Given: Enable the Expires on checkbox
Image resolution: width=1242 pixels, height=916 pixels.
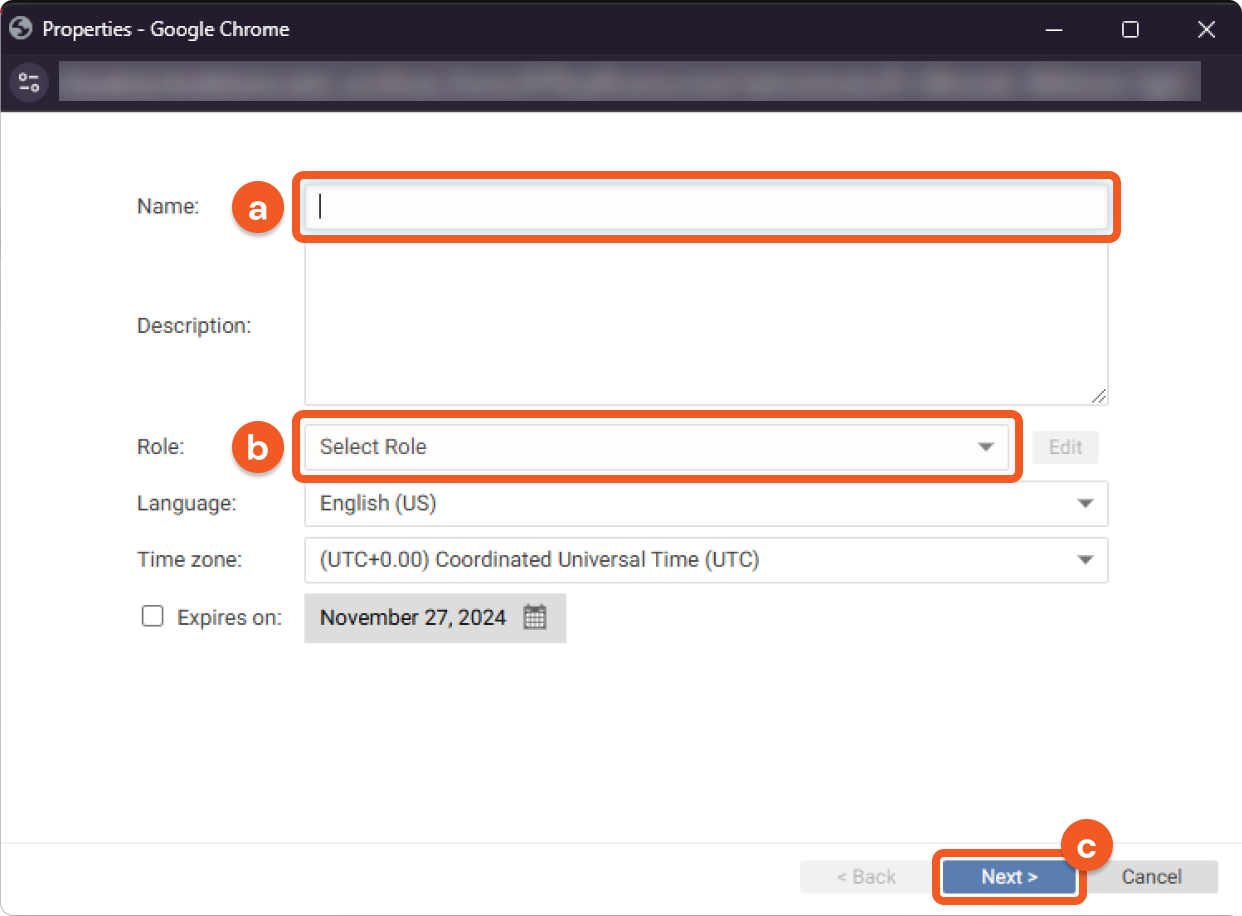Looking at the screenshot, I should click(x=152, y=616).
